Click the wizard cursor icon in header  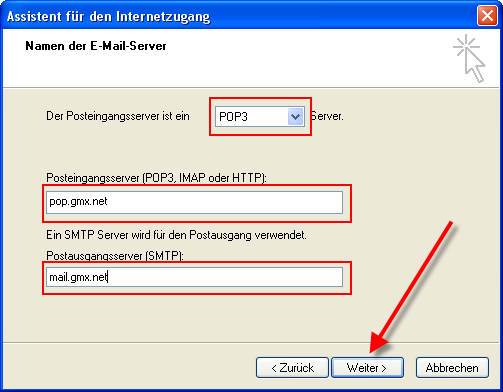tap(469, 58)
